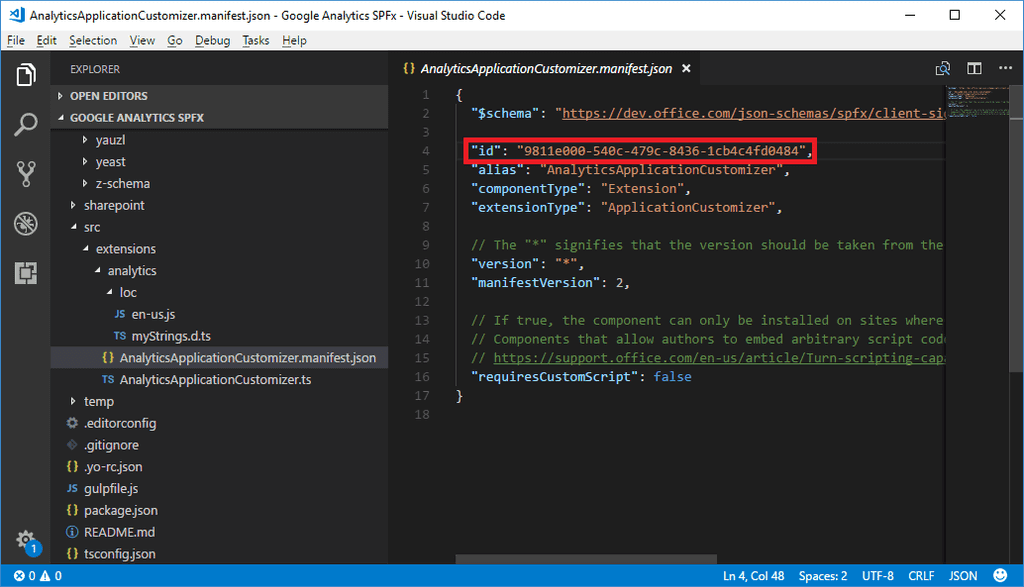The image size is (1024, 587).
Task: Click the Manage gear icon
Action: 26,538
